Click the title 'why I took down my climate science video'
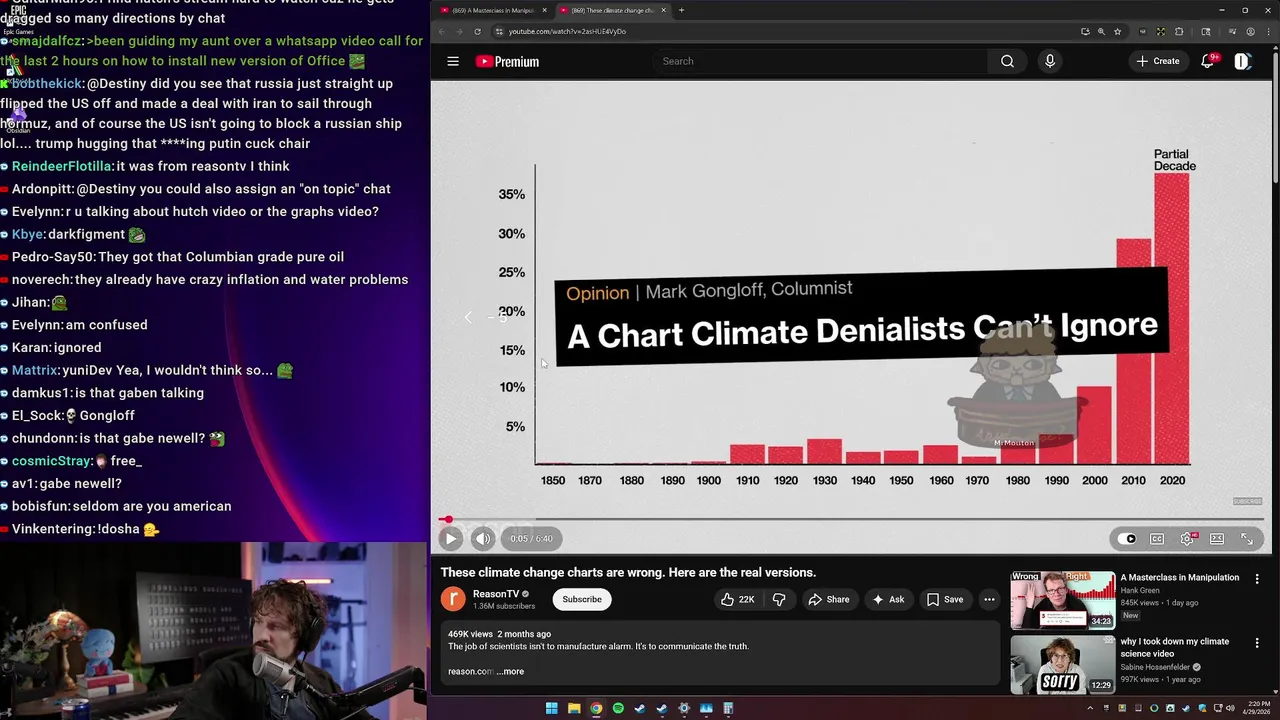Image resolution: width=1280 pixels, height=720 pixels. point(1175,647)
